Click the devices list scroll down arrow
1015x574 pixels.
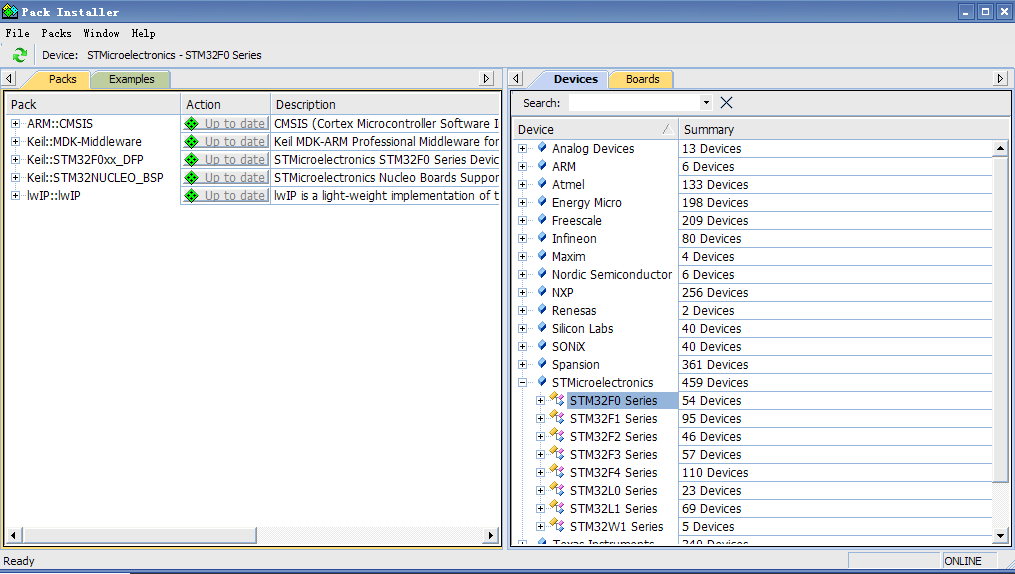(x=1000, y=535)
